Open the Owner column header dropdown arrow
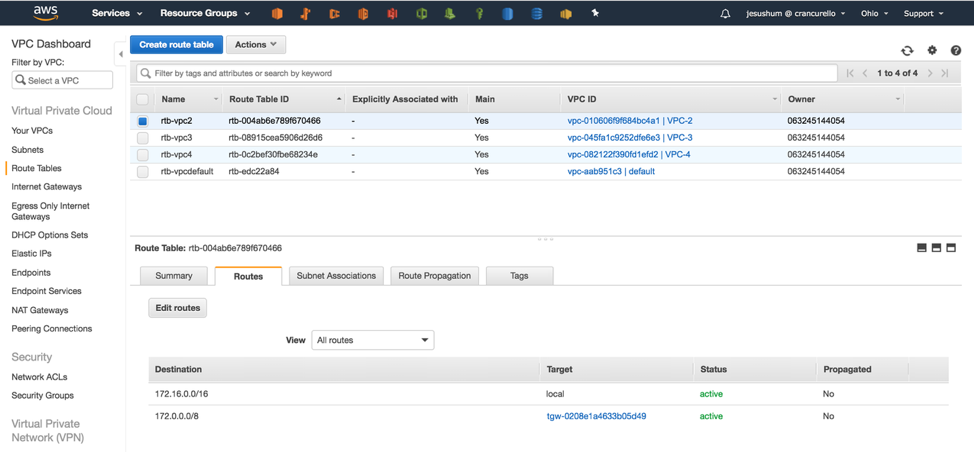Image resolution: width=974 pixels, height=452 pixels. click(x=898, y=99)
